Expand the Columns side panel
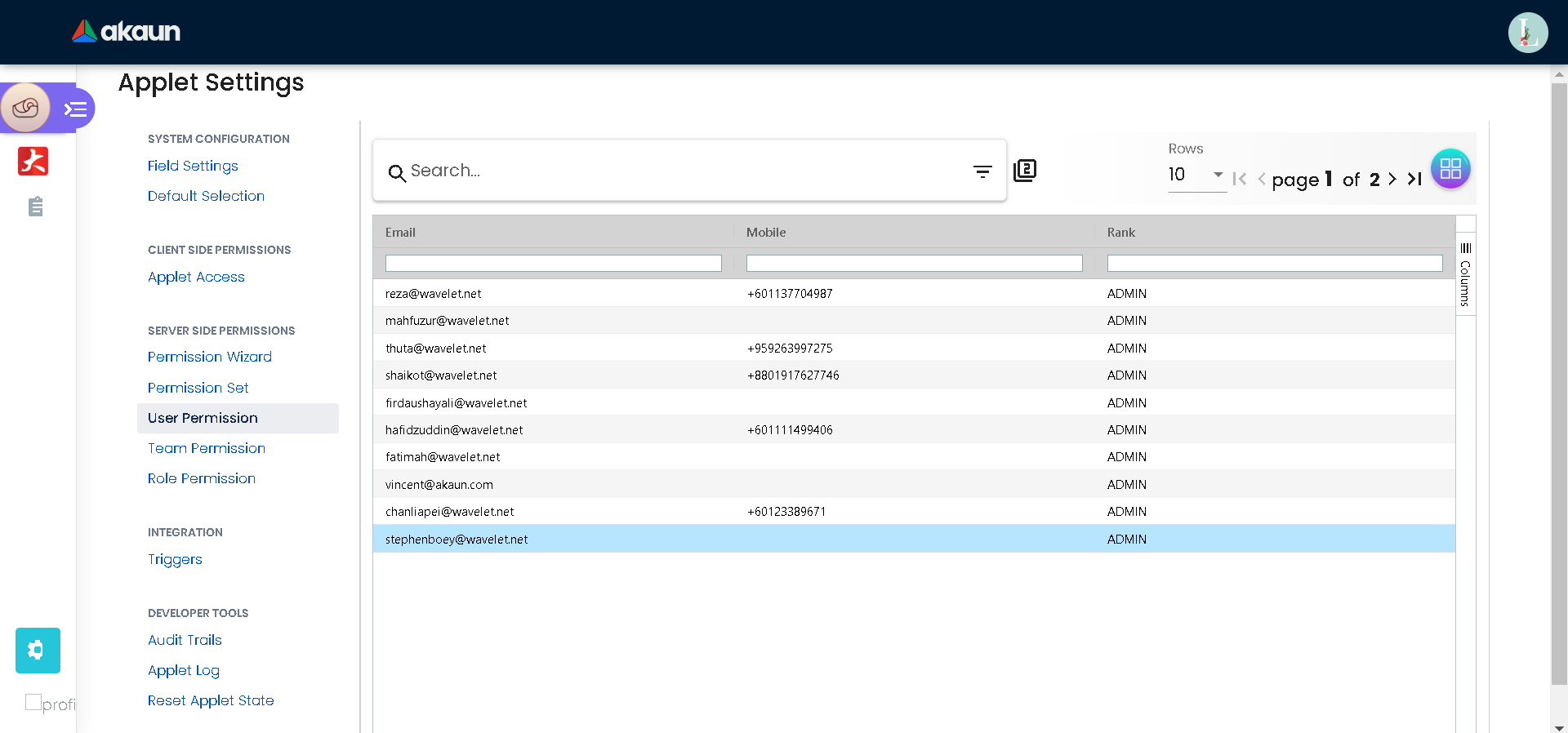The image size is (1568, 733). click(x=1465, y=274)
